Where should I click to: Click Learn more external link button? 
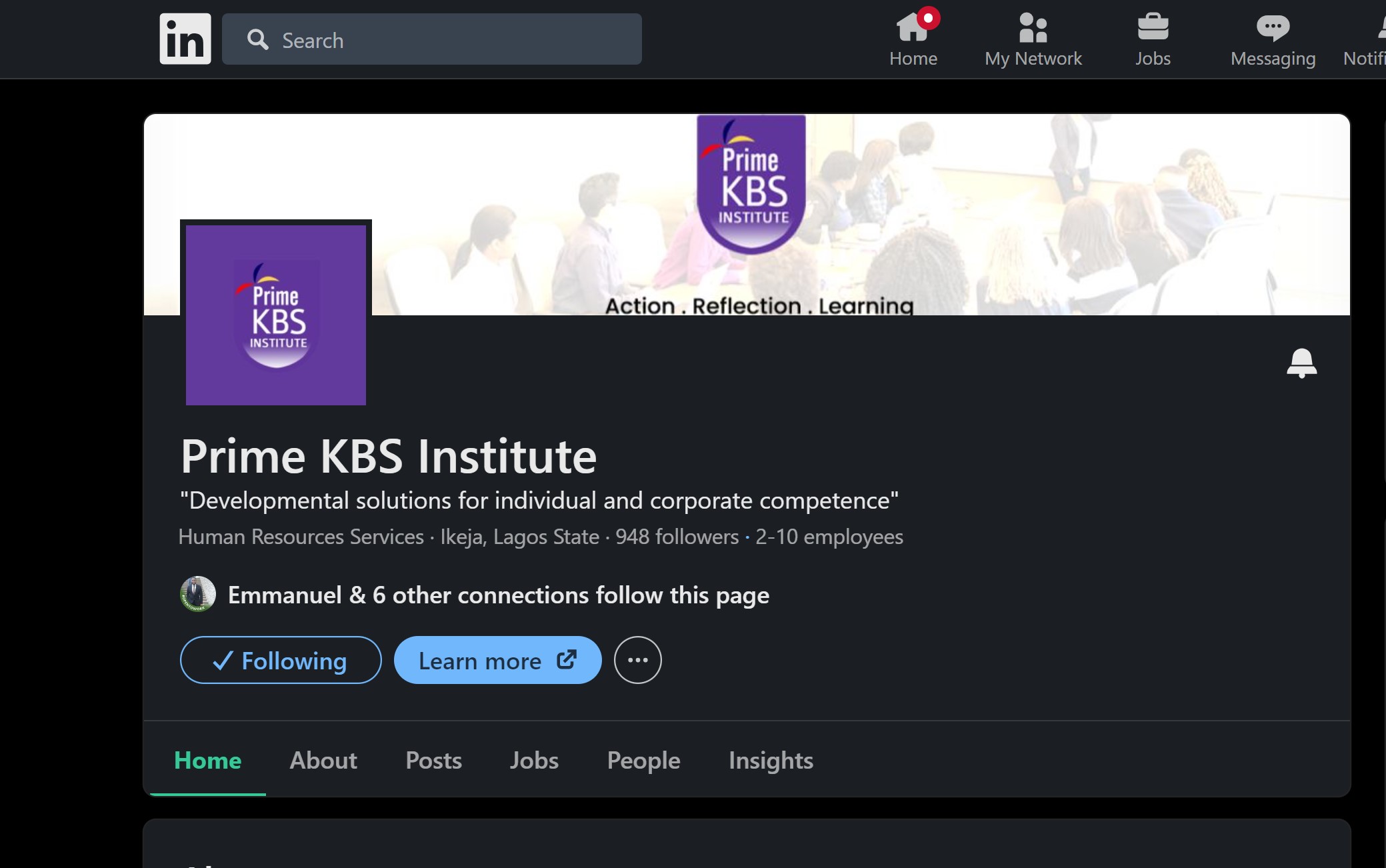coord(497,660)
